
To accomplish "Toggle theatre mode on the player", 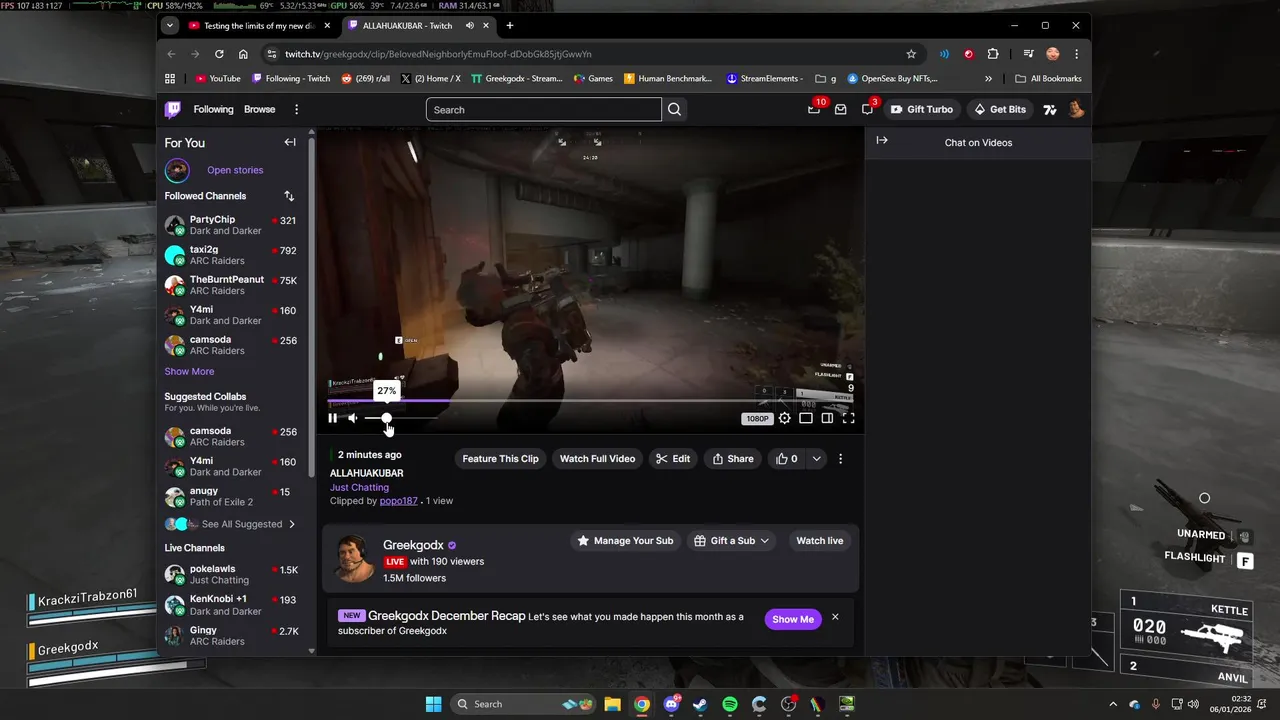I will (806, 418).
